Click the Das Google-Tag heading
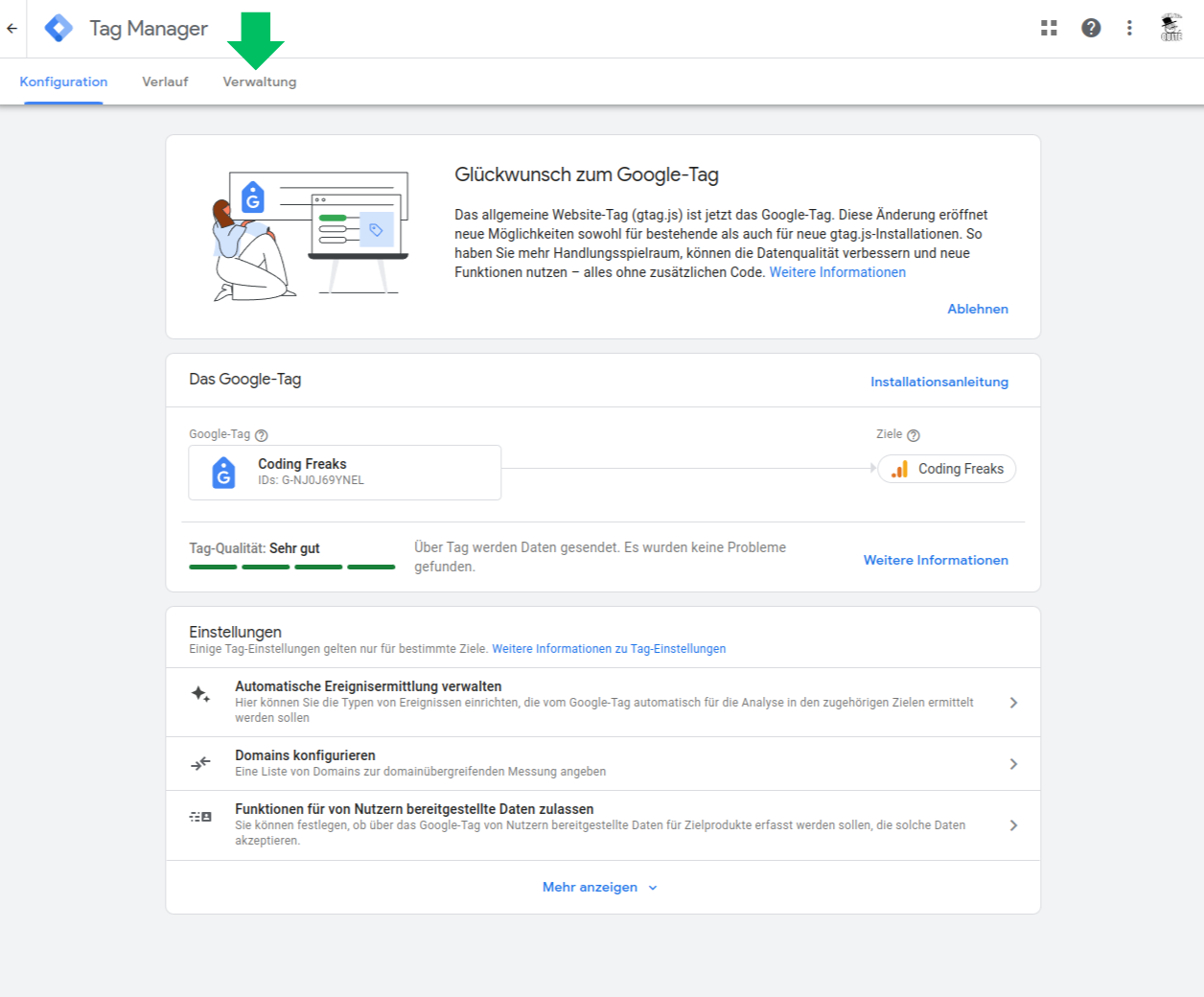Screen dimensions: 1204x997 (245, 379)
